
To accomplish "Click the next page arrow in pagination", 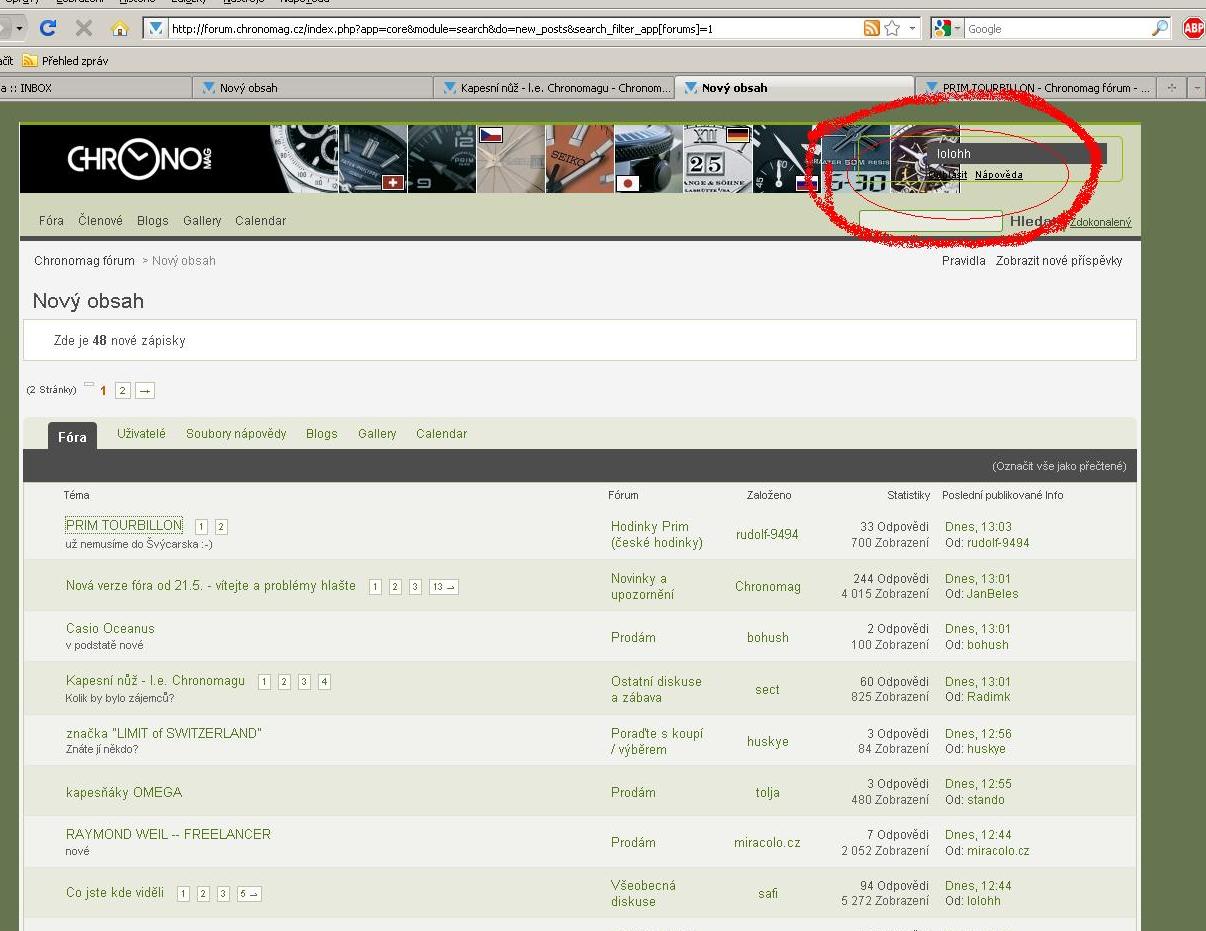I will [x=145, y=391].
